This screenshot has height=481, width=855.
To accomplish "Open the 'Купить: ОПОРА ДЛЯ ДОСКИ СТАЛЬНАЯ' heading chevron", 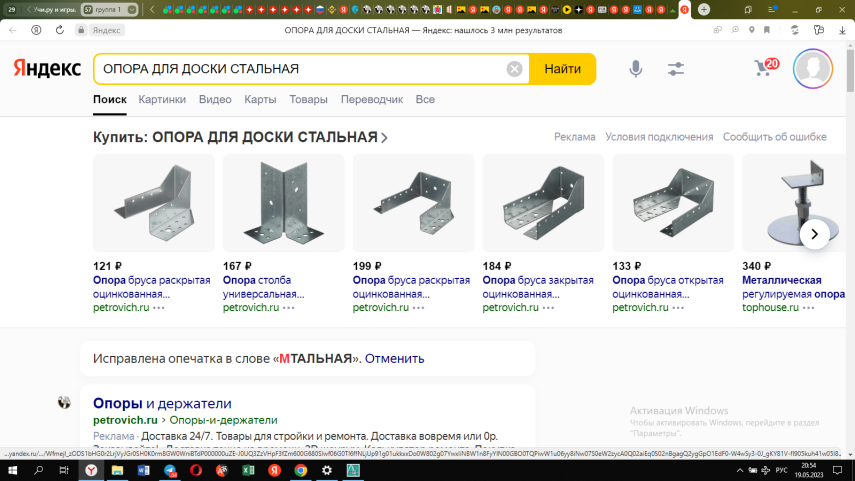I will tap(384, 137).
